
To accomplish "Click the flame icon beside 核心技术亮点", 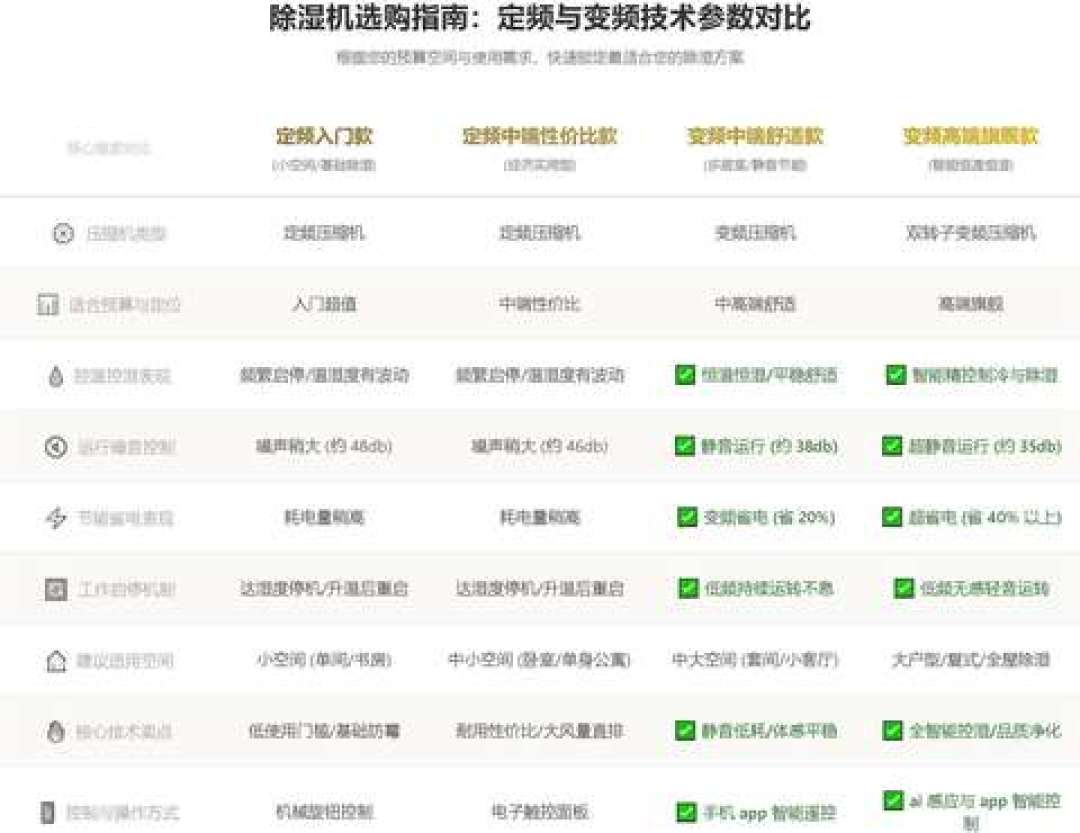I will tap(56, 731).
